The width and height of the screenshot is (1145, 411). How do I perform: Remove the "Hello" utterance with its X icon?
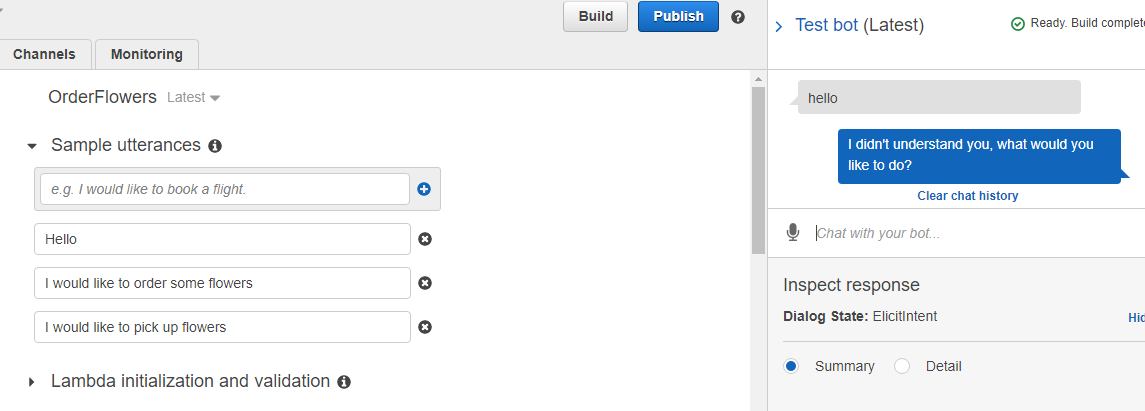(x=424, y=239)
